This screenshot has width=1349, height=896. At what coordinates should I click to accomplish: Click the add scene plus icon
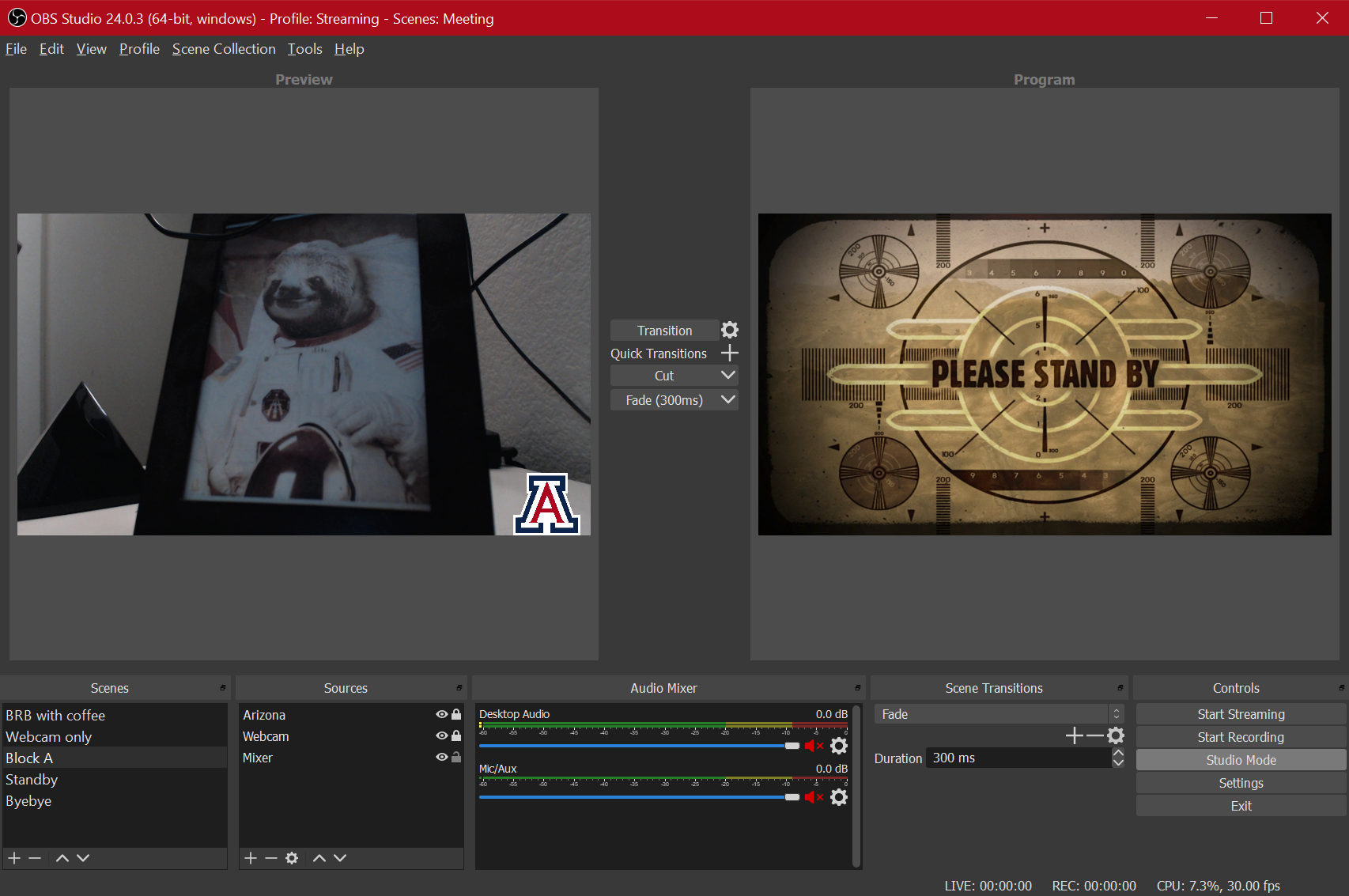[x=14, y=858]
